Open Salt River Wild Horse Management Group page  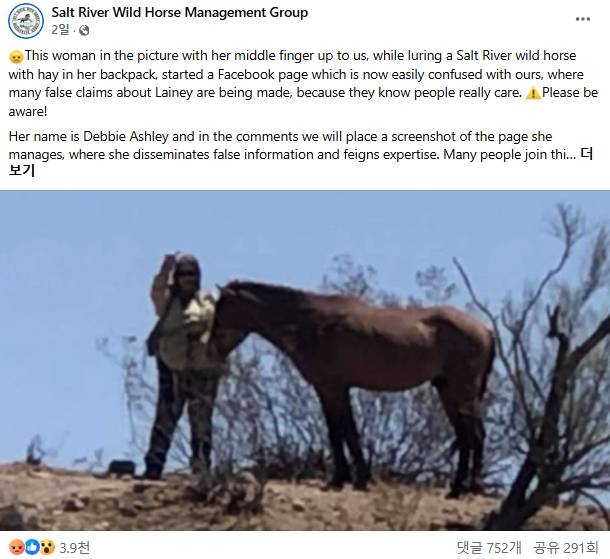(x=180, y=12)
